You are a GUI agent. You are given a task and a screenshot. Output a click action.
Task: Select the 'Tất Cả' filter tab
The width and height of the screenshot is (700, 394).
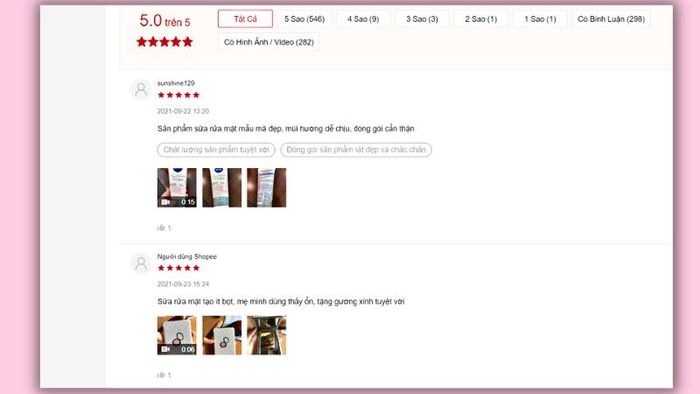245,19
